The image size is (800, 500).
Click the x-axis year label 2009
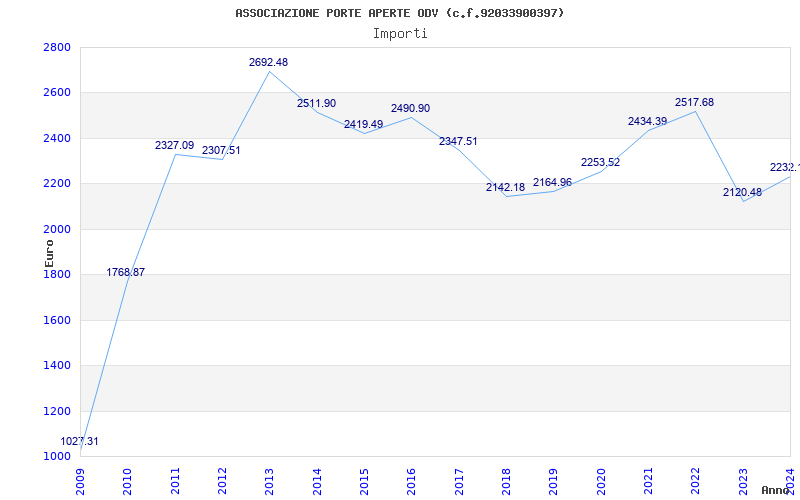point(81,482)
